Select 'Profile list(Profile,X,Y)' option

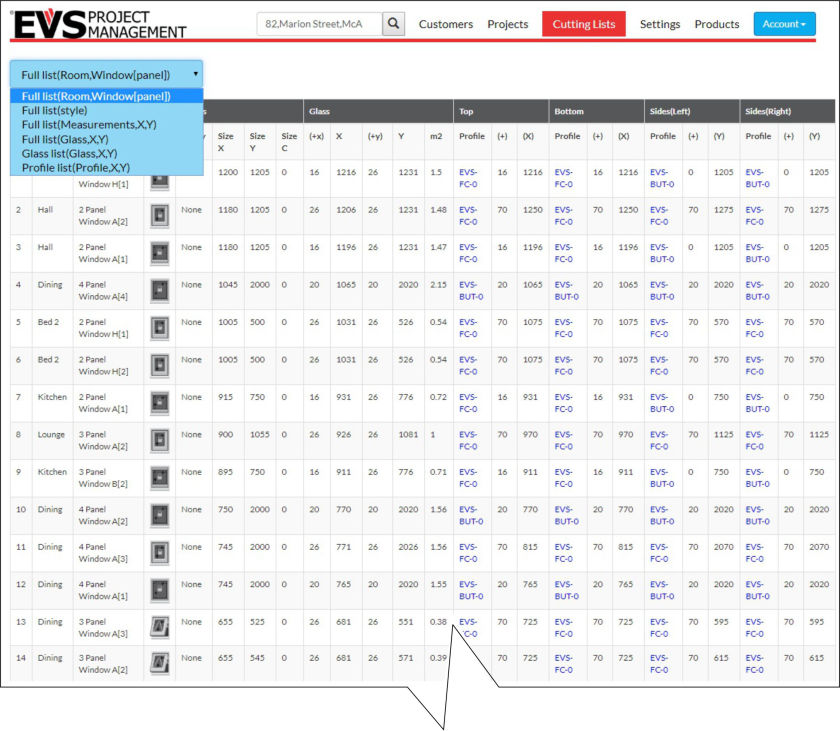pos(76,167)
